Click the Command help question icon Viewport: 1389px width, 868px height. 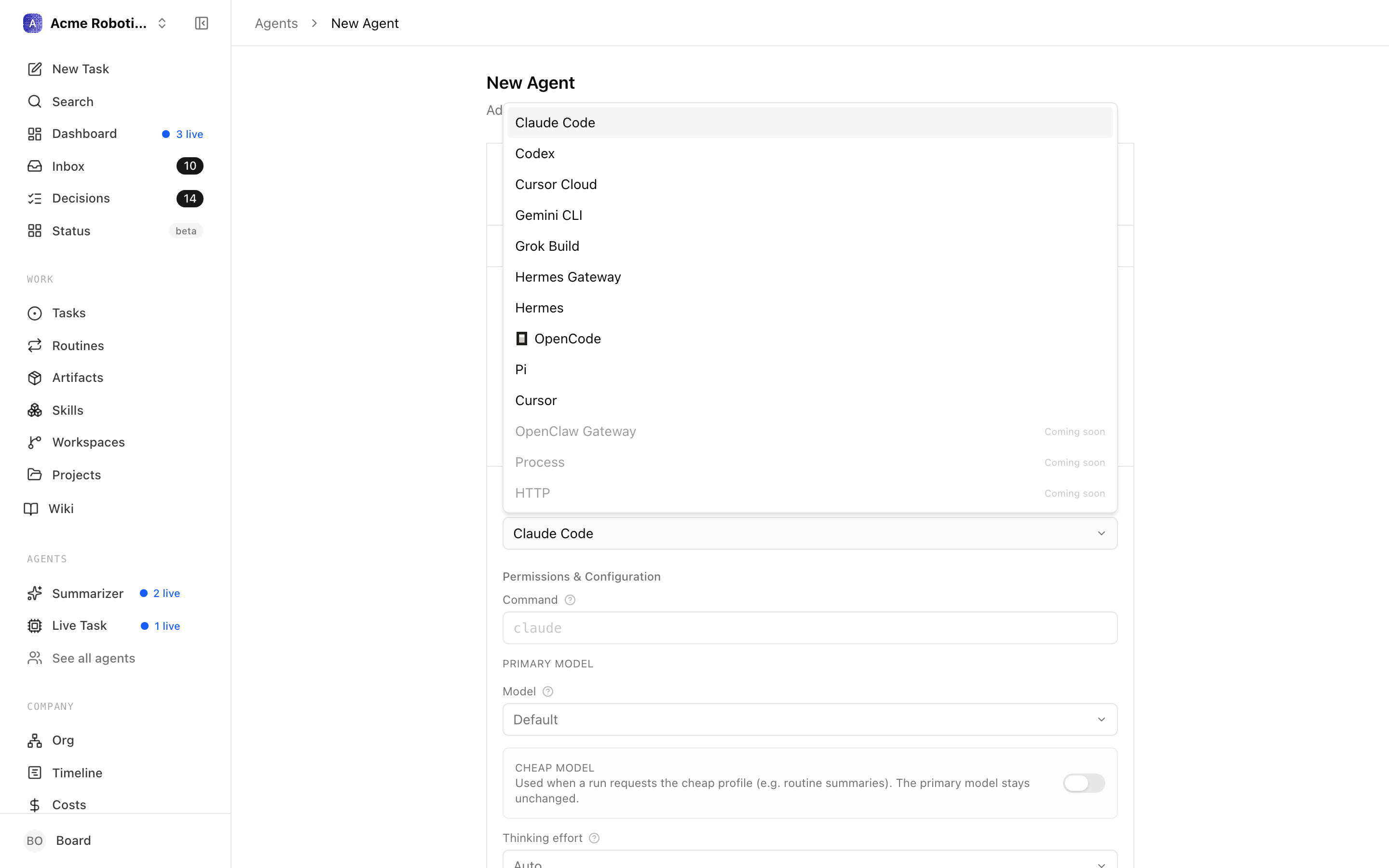click(x=570, y=600)
